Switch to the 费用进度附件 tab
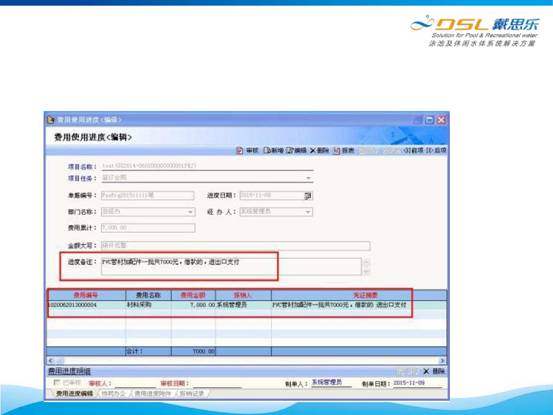The image size is (553, 415). [152, 393]
